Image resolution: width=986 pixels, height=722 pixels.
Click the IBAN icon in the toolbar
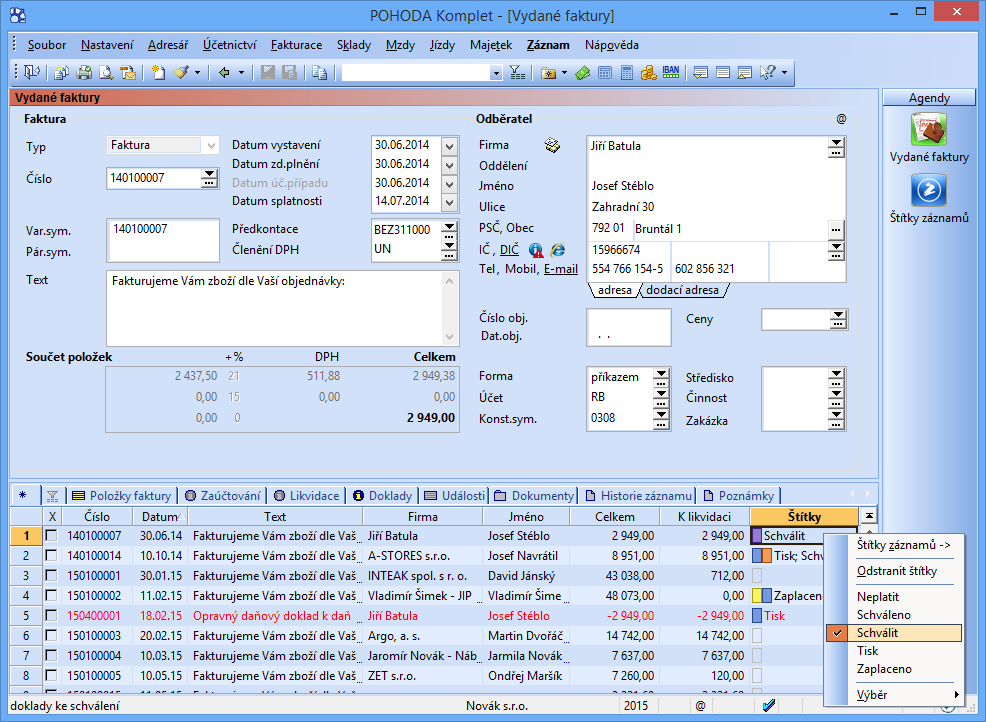coord(671,73)
